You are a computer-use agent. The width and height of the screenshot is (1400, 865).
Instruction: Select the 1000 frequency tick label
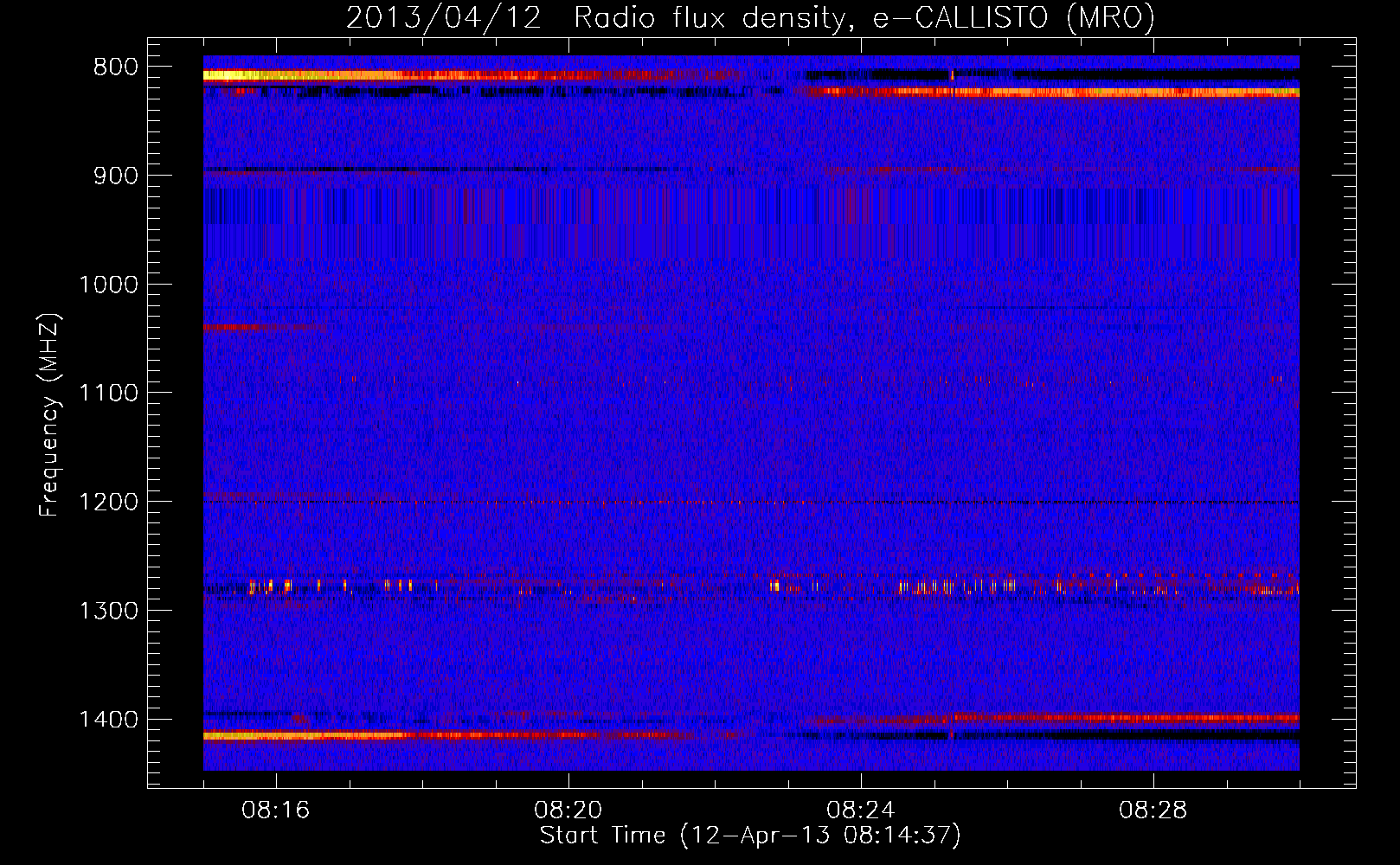(x=109, y=285)
